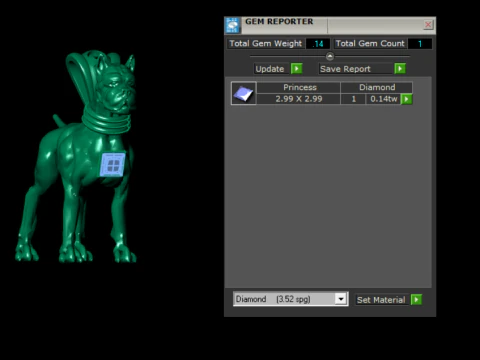480x360 pixels.
Task: Click green arrow next to Save Report
Action: (x=400, y=69)
